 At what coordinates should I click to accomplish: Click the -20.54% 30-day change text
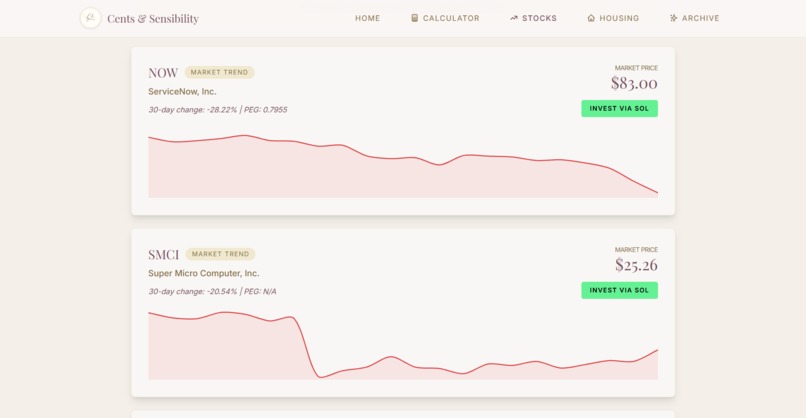193,292
